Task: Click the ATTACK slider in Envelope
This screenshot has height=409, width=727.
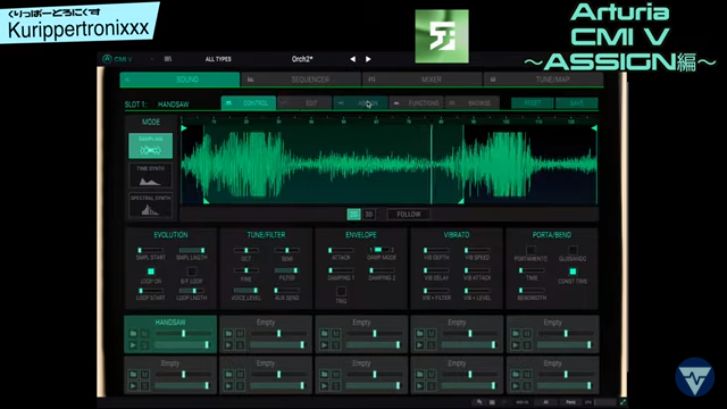Action: (341, 250)
